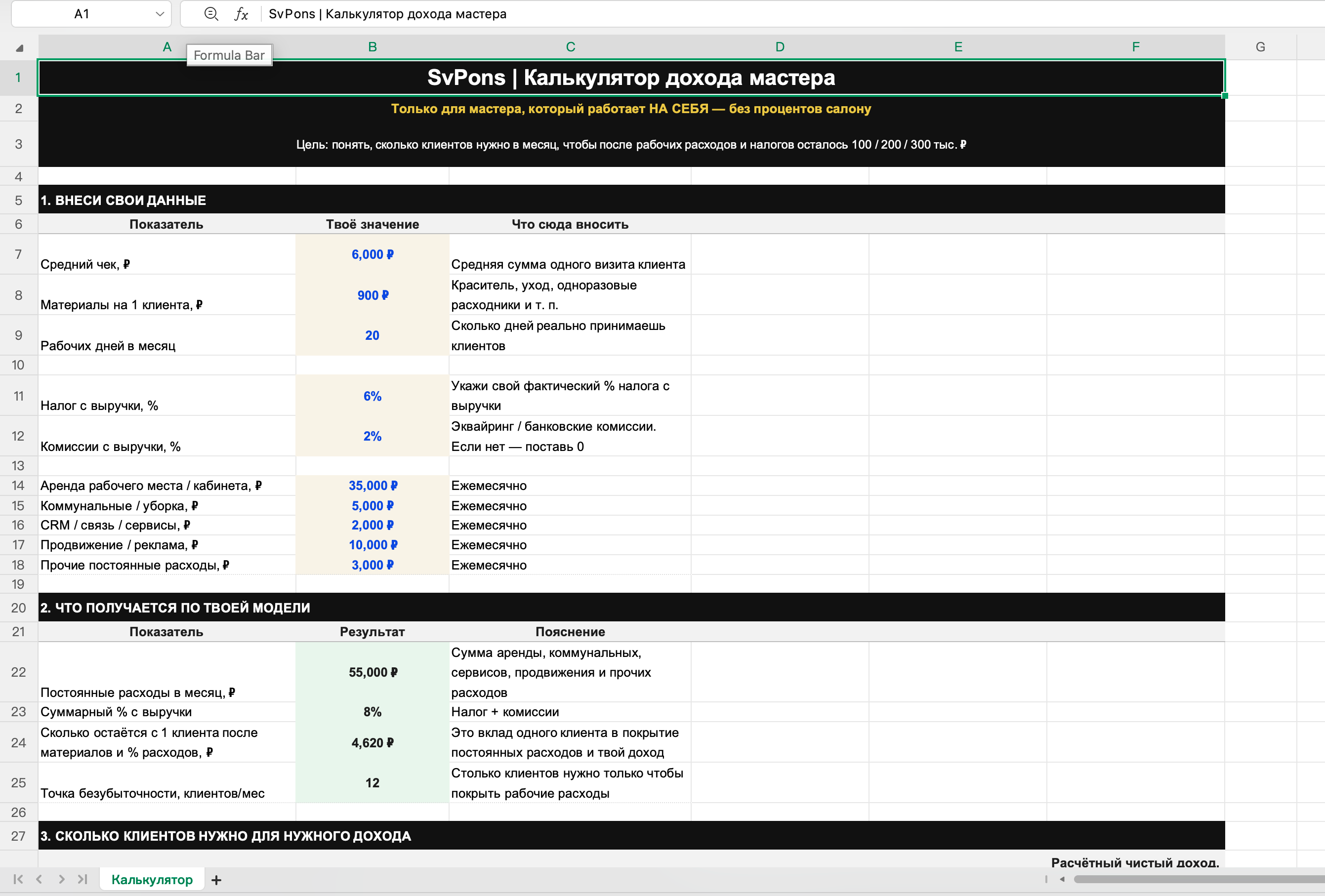Image resolution: width=1325 pixels, height=896 pixels.
Task: Select the 5,000 ₽ utilities cell
Action: coord(373,506)
